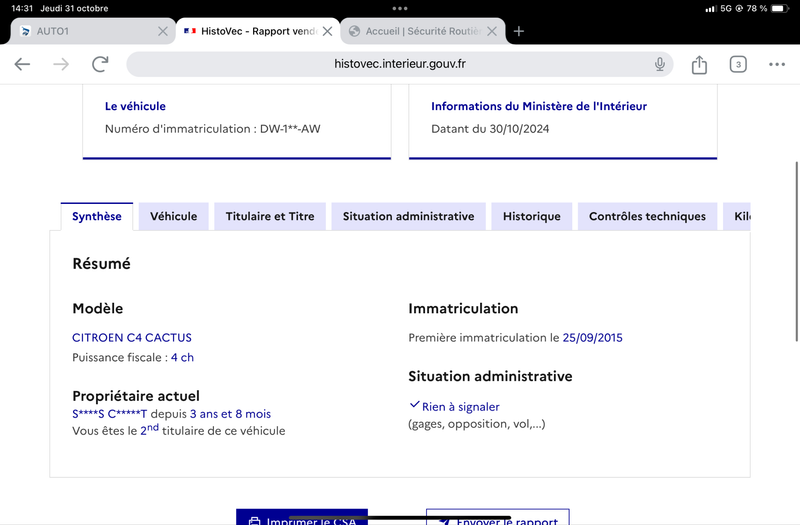The image size is (800, 525).
Task: Tap the microphone icon in address bar
Action: click(660, 64)
